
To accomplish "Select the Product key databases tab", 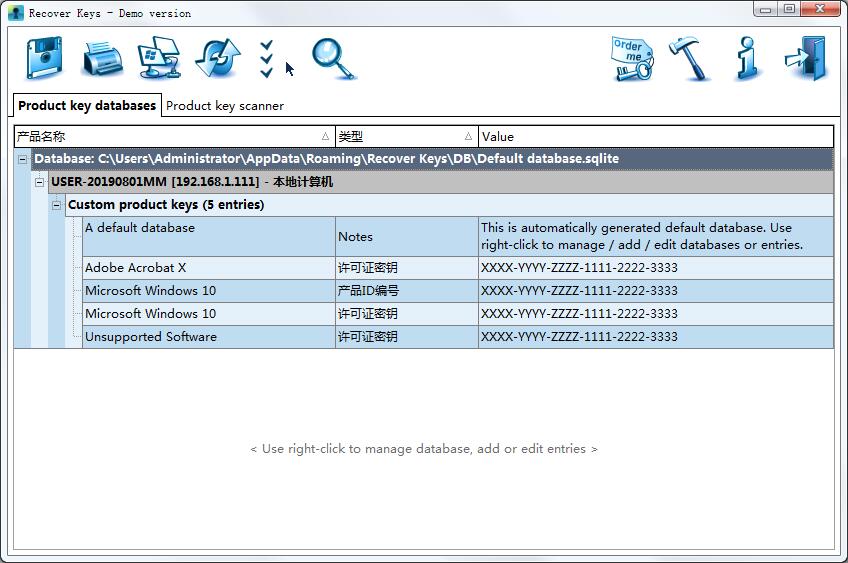I will click(87, 105).
